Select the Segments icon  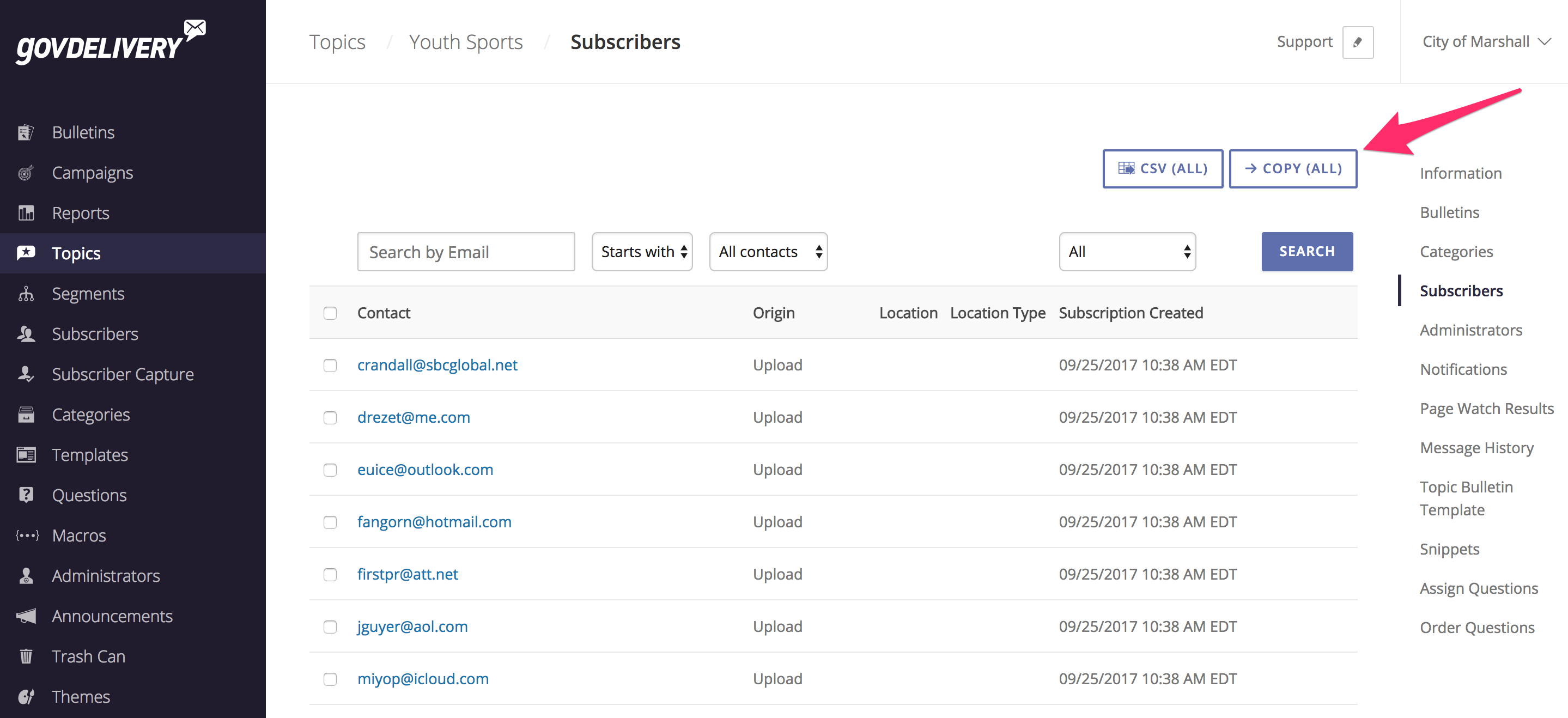pyautogui.click(x=26, y=293)
